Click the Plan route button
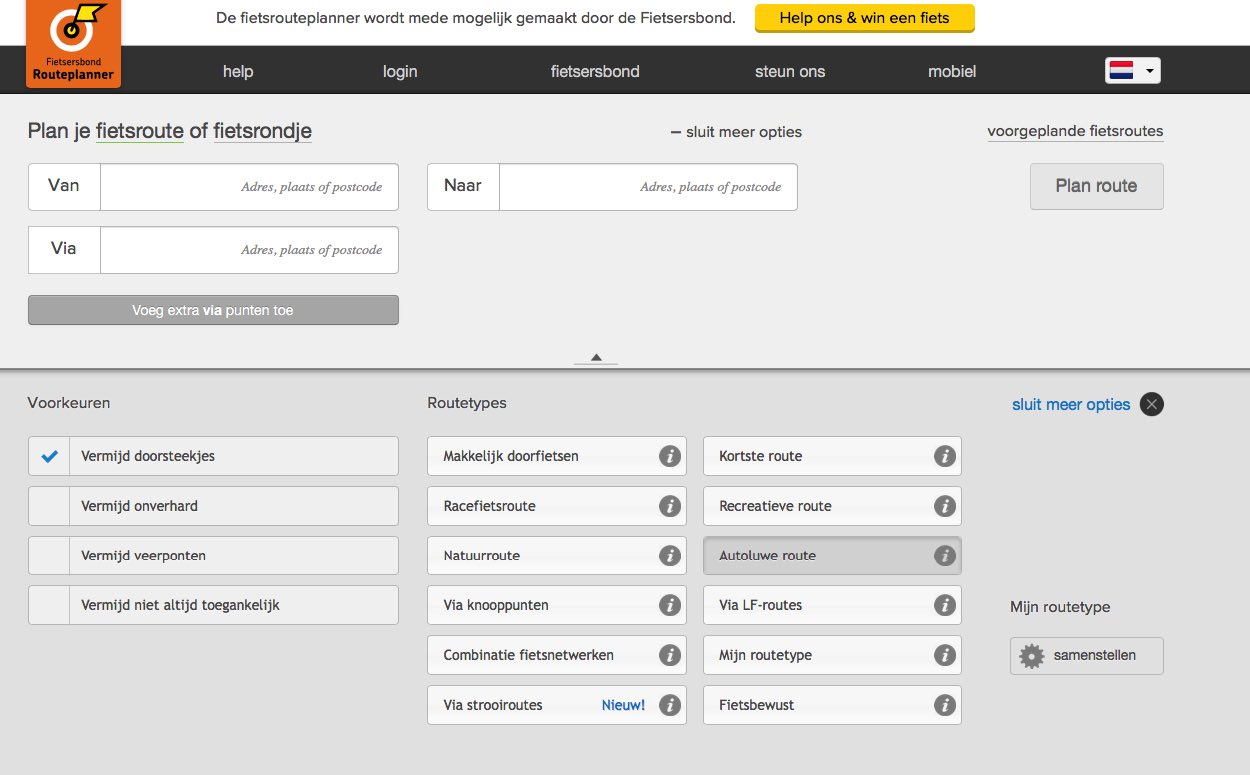This screenshot has height=775, width=1250. coord(1096,186)
